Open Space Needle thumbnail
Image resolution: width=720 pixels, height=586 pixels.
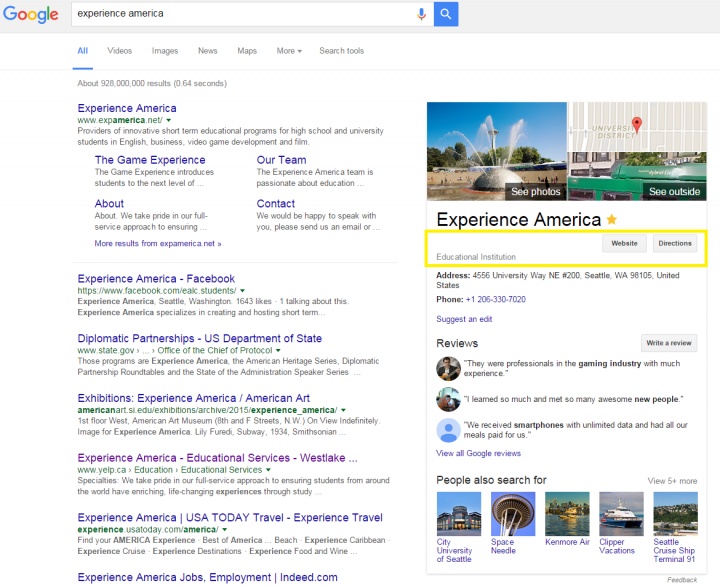(513, 514)
